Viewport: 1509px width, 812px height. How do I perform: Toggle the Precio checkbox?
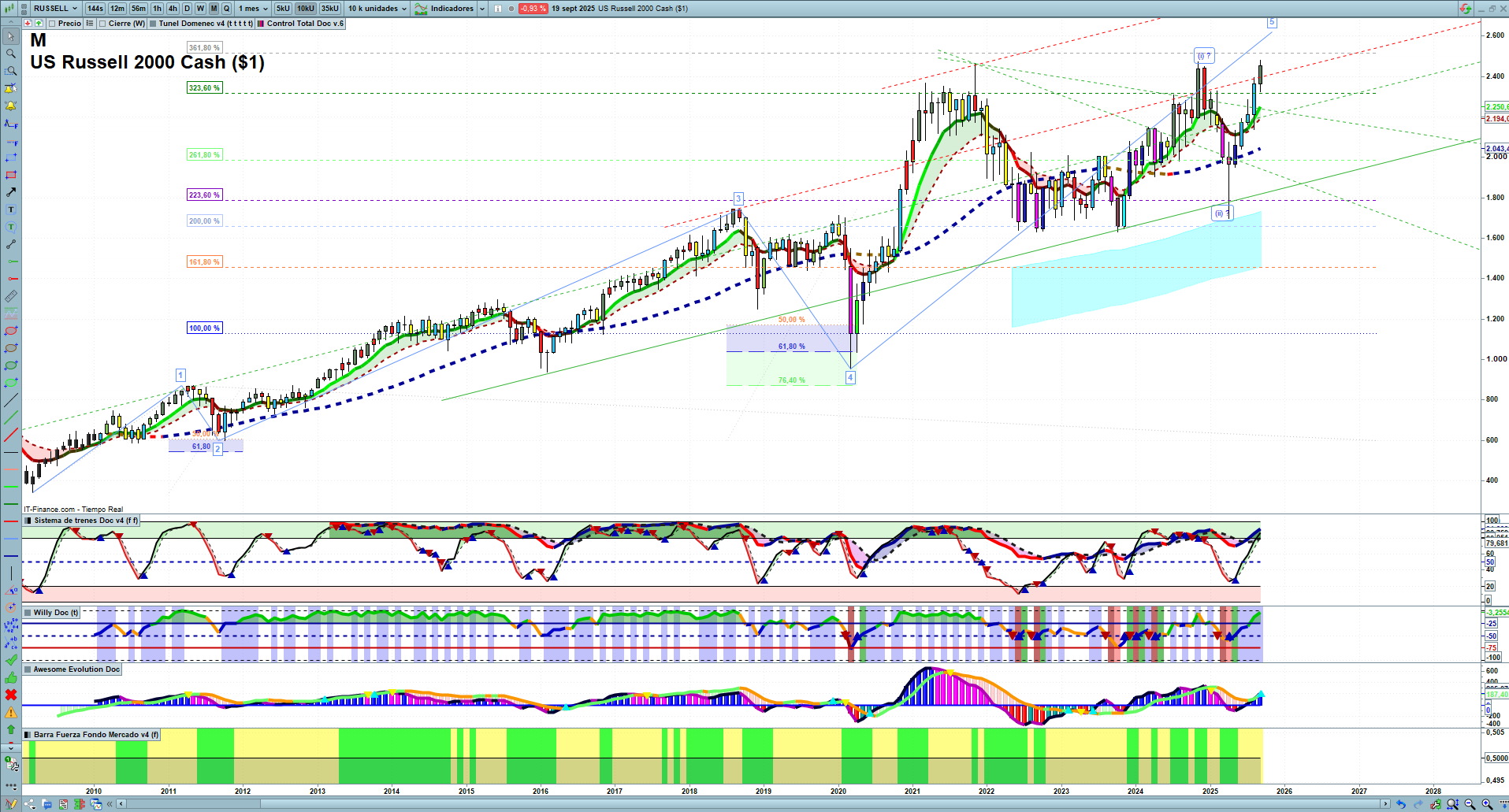(52, 24)
